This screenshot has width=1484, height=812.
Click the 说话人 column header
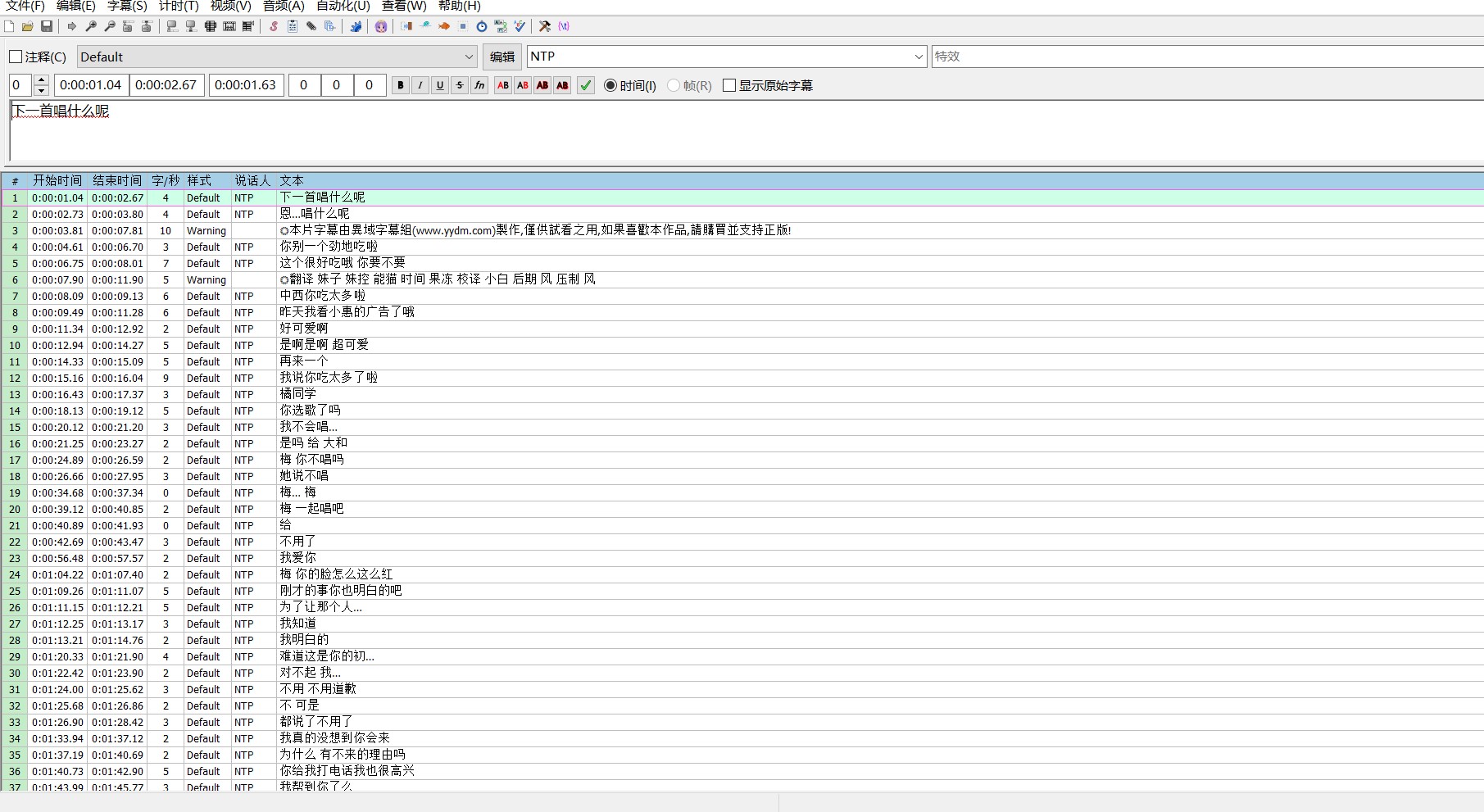252,180
